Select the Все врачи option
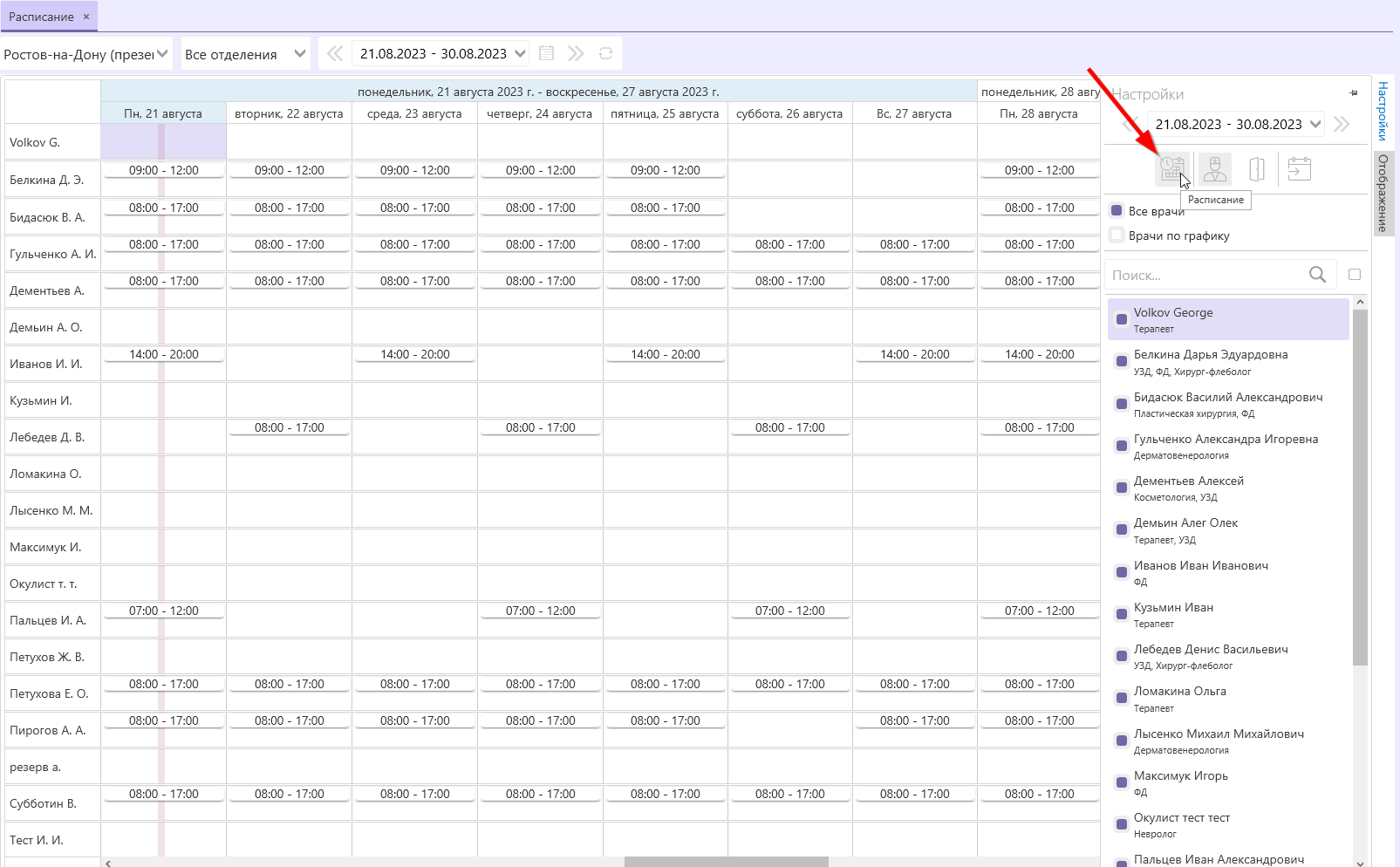Screen dimensions: 1400x867 tap(1117, 210)
